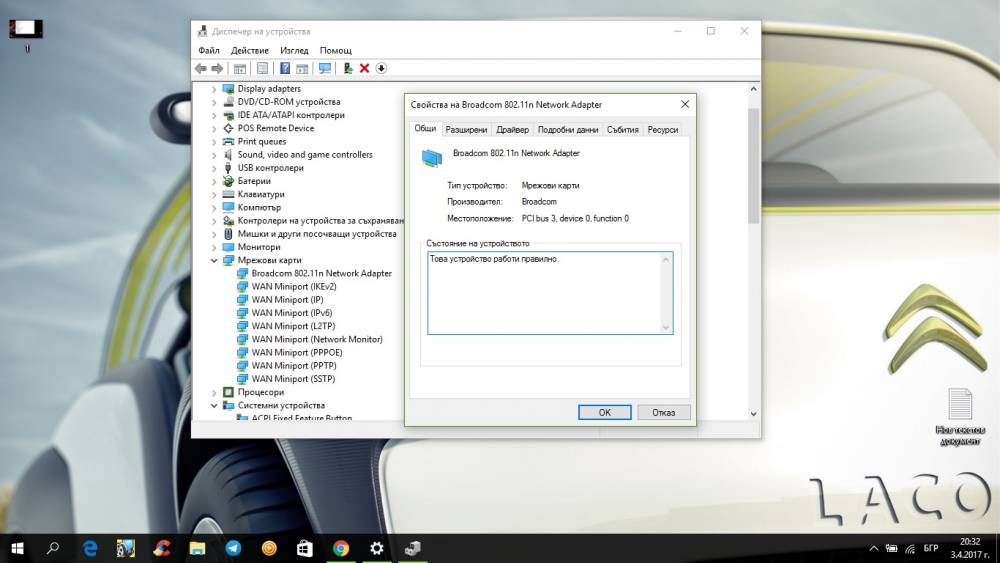Screen dimensions: 1000x563
Task: Select the text document desktop icon
Action: (x=960, y=417)
